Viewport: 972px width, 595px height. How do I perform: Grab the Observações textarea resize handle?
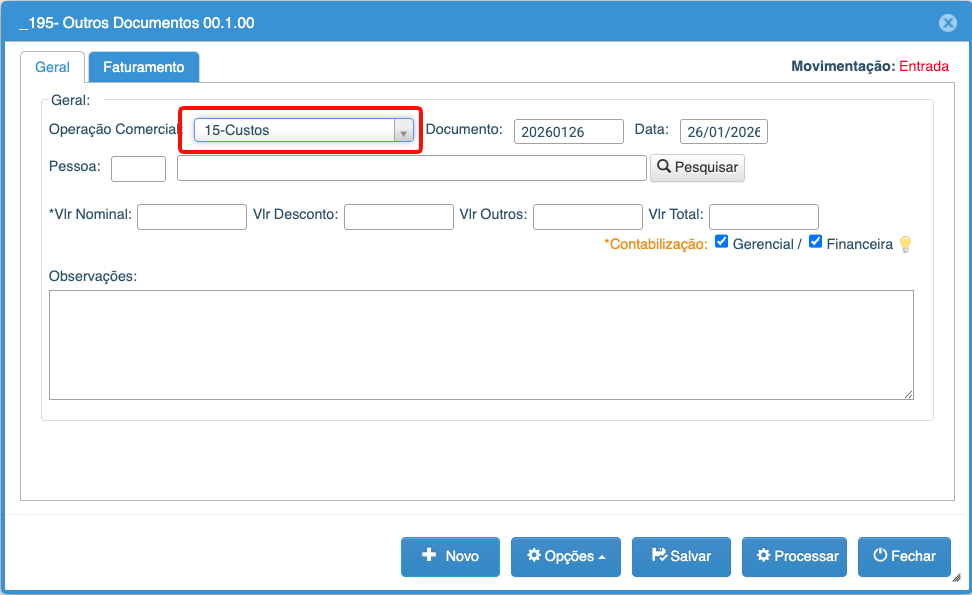pos(908,394)
